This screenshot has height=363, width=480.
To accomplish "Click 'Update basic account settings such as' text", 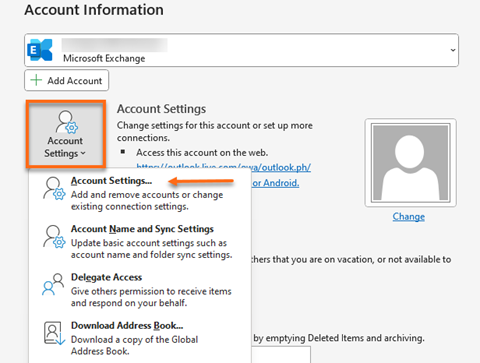I will [149, 243].
